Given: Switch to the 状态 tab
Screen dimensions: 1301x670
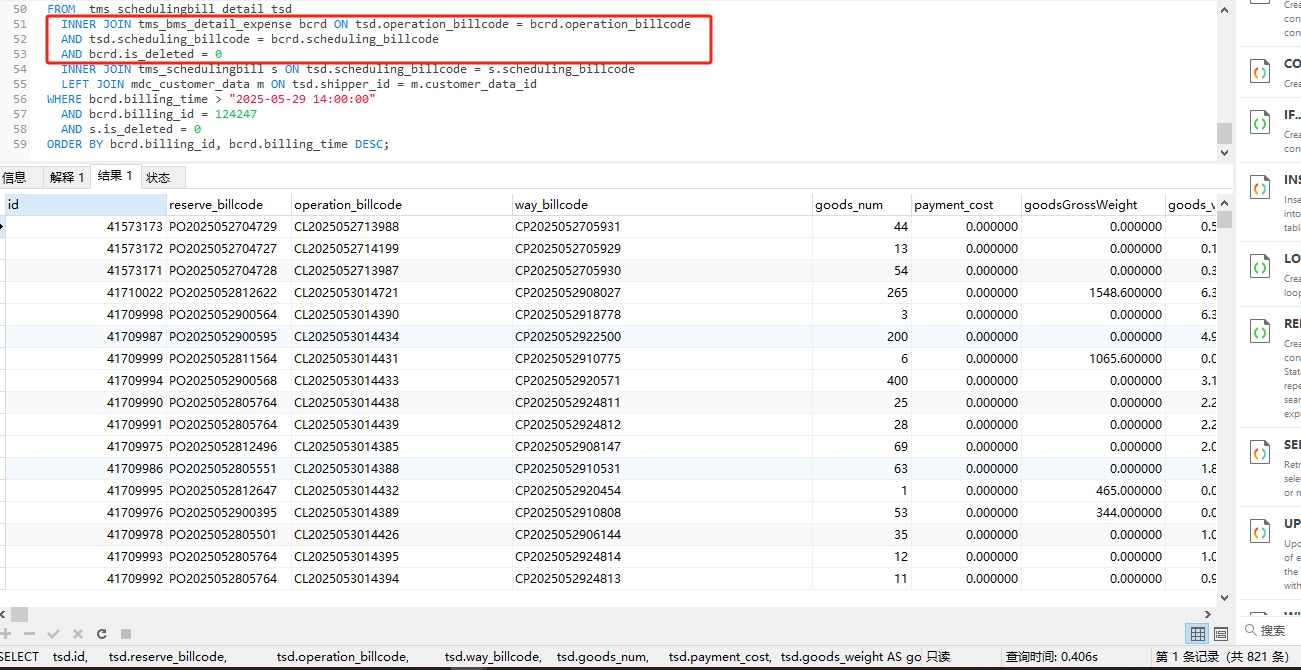Looking at the screenshot, I should [x=158, y=177].
